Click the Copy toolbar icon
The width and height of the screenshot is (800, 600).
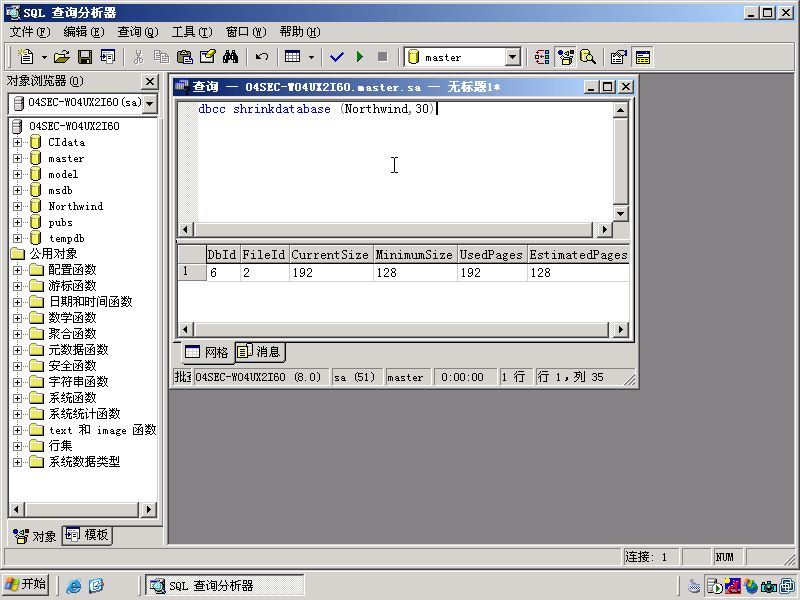pos(161,57)
